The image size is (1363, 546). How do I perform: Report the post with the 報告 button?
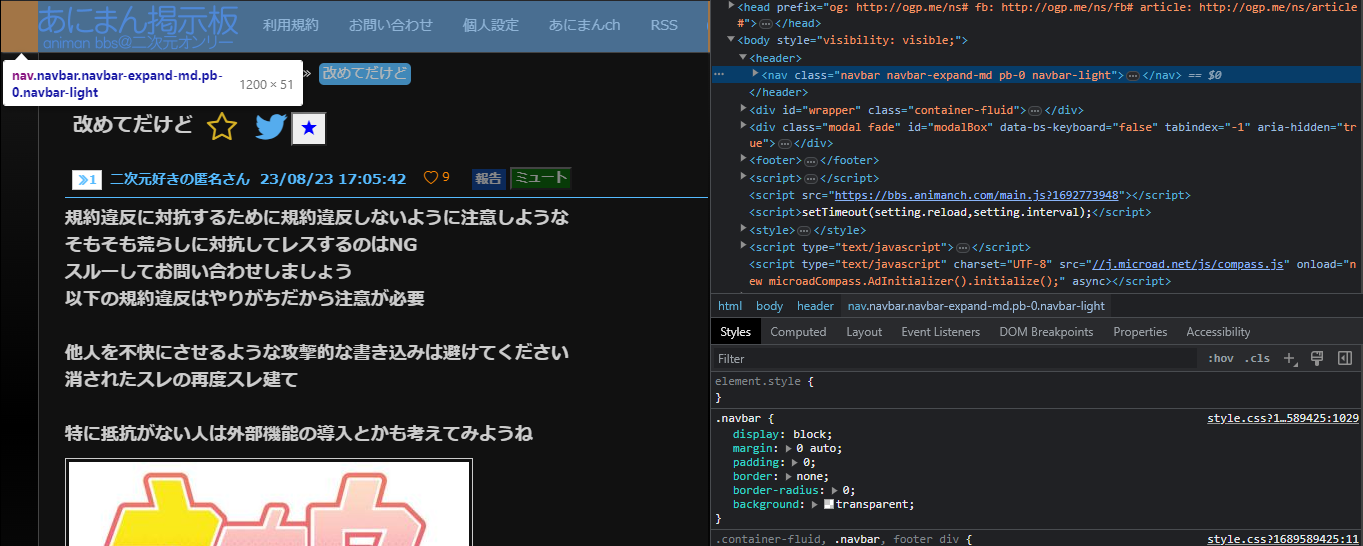coord(488,179)
